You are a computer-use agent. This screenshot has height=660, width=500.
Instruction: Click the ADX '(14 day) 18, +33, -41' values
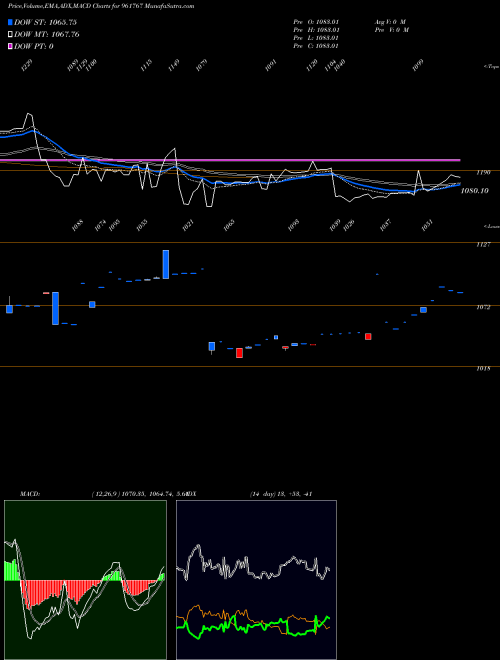(x=281, y=494)
